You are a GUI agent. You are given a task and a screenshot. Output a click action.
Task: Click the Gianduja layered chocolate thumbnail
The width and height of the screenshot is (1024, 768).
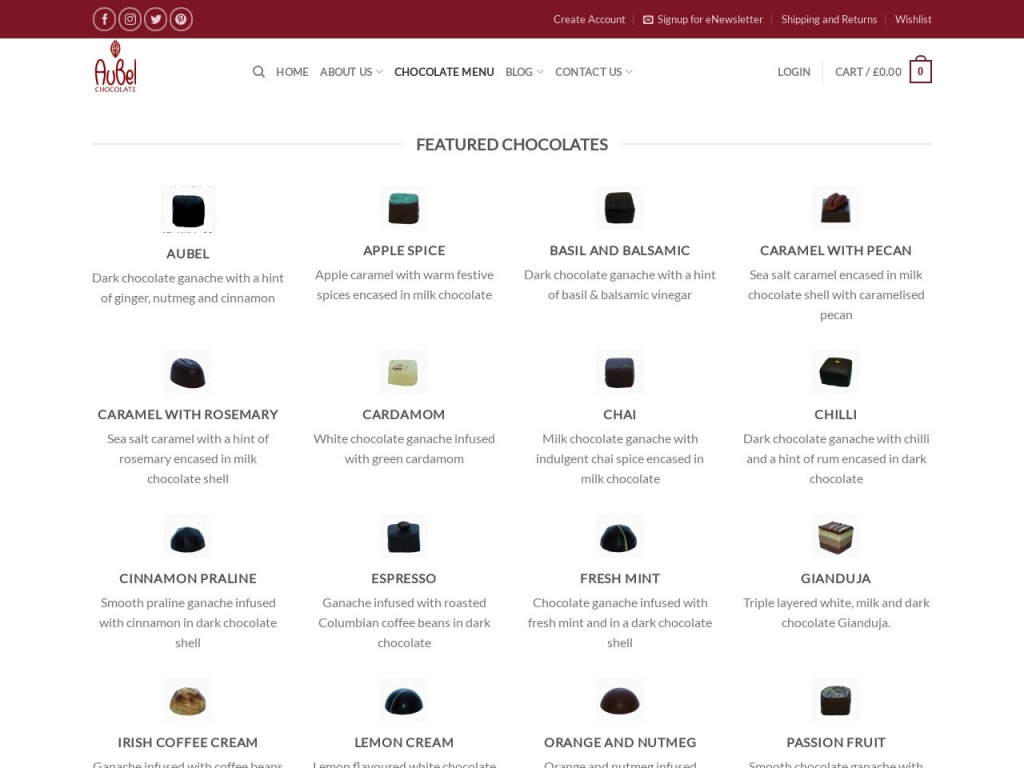[x=836, y=536]
